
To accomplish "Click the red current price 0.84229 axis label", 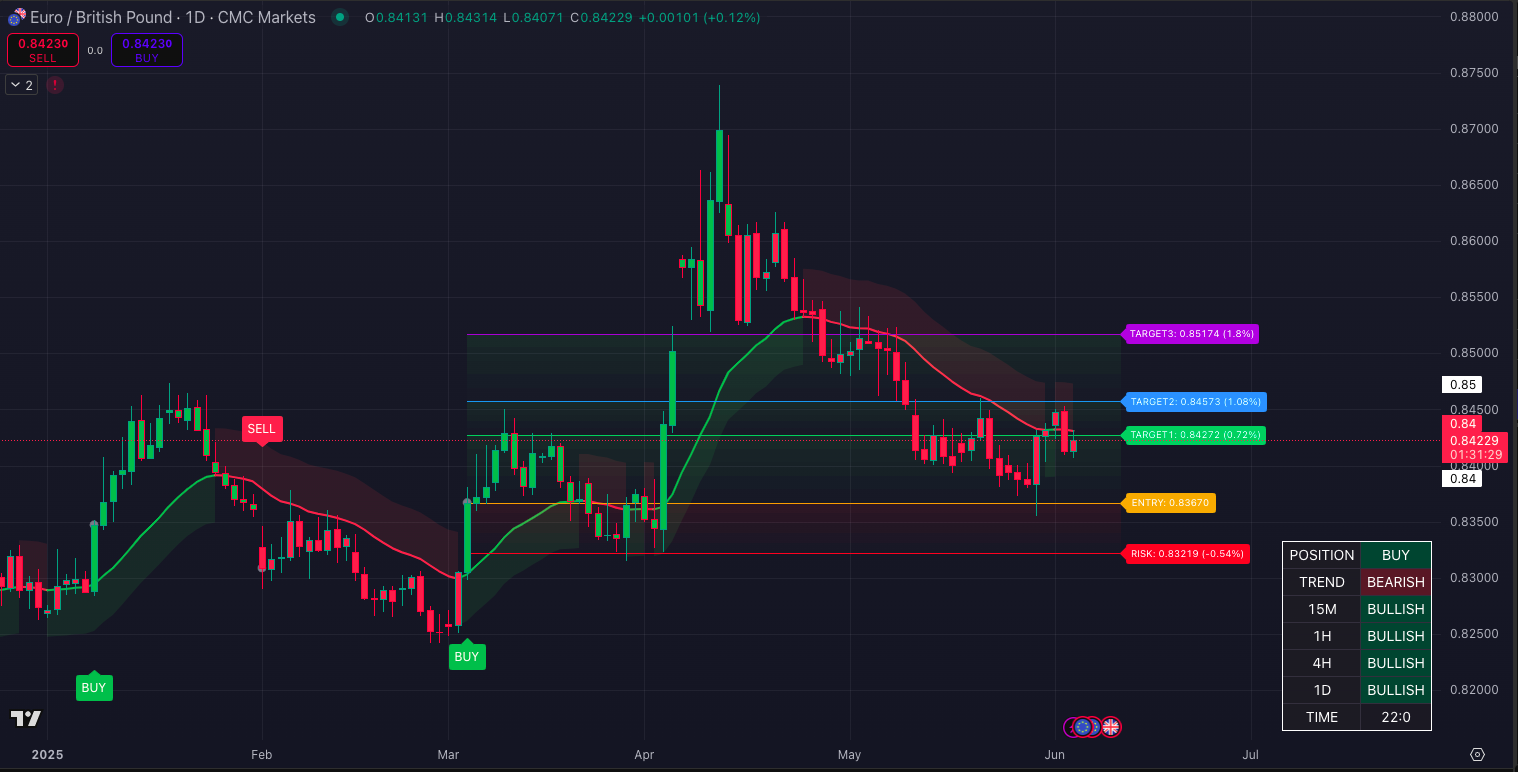I will (x=1475, y=440).
